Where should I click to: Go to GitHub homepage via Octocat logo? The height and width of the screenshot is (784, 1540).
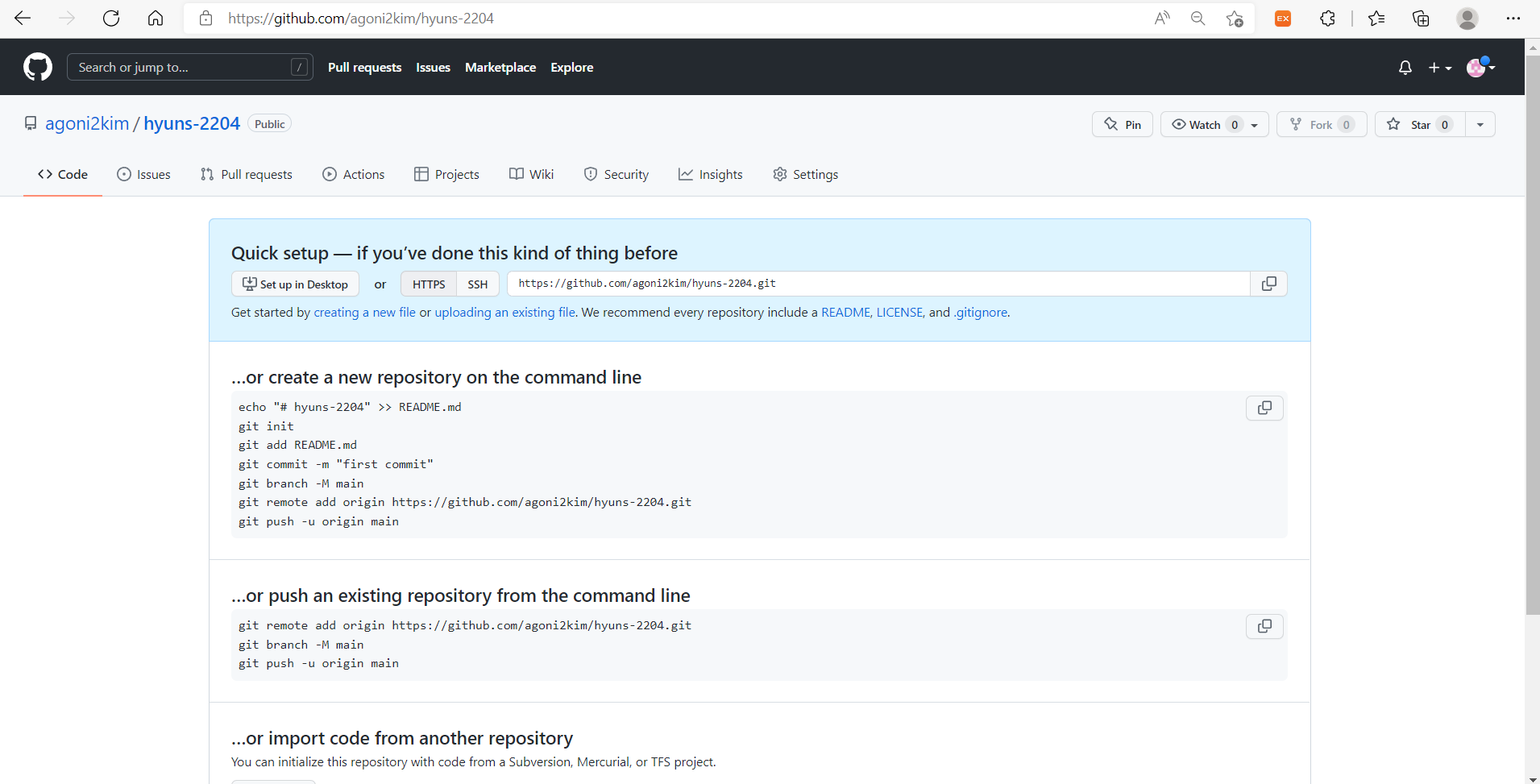point(38,67)
